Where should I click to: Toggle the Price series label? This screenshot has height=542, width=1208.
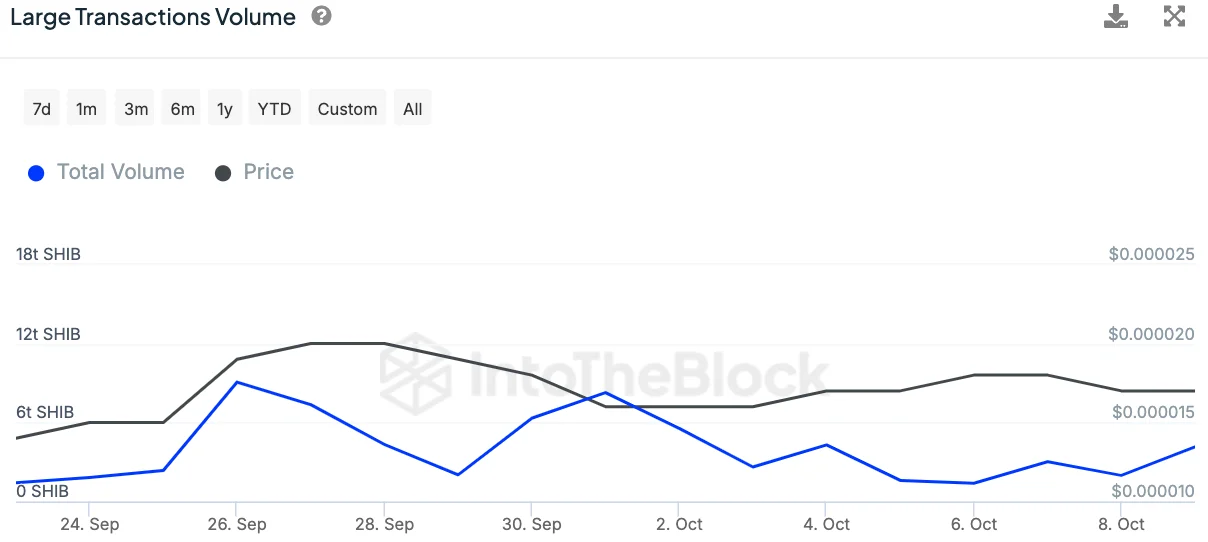pyautogui.click(x=268, y=172)
